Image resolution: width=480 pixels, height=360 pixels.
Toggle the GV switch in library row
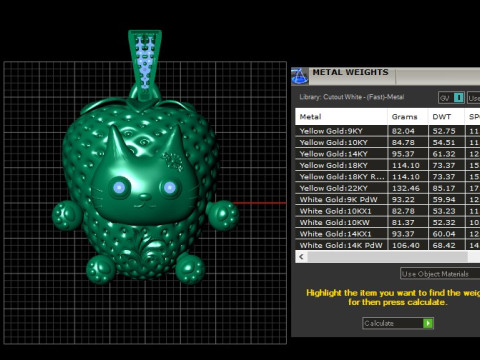tap(452, 98)
